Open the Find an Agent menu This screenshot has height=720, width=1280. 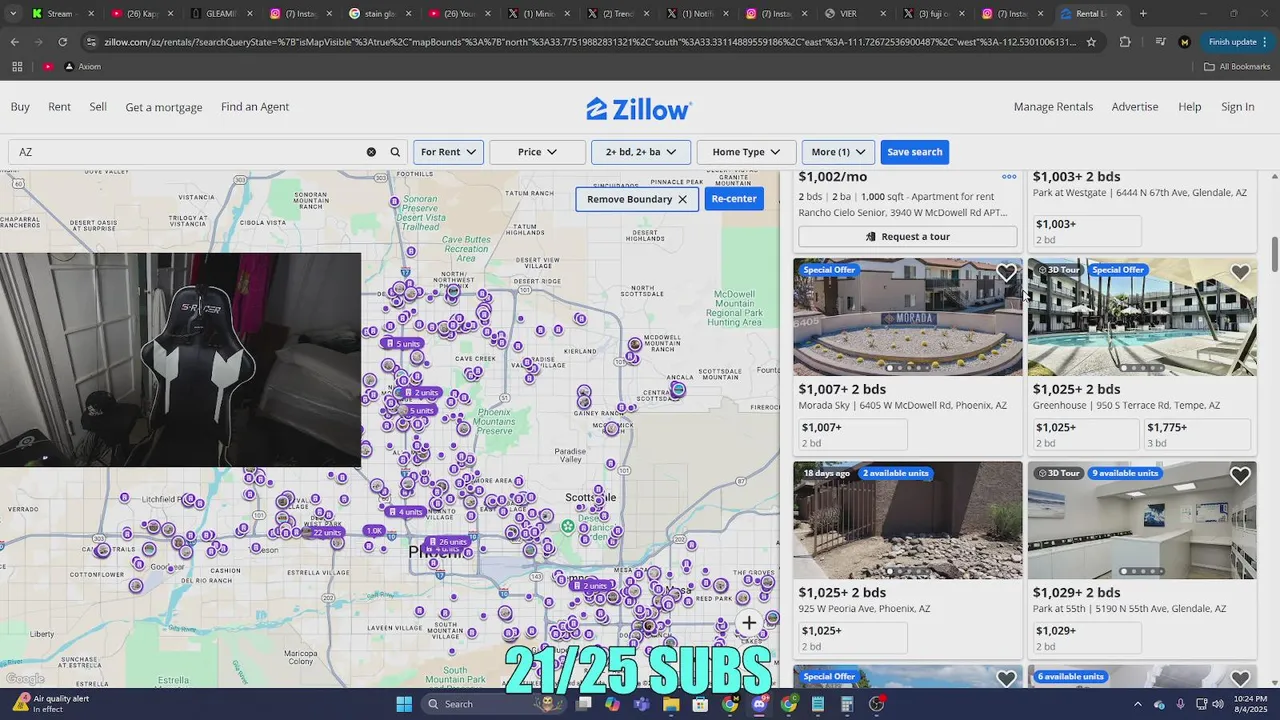(x=255, y=107)
